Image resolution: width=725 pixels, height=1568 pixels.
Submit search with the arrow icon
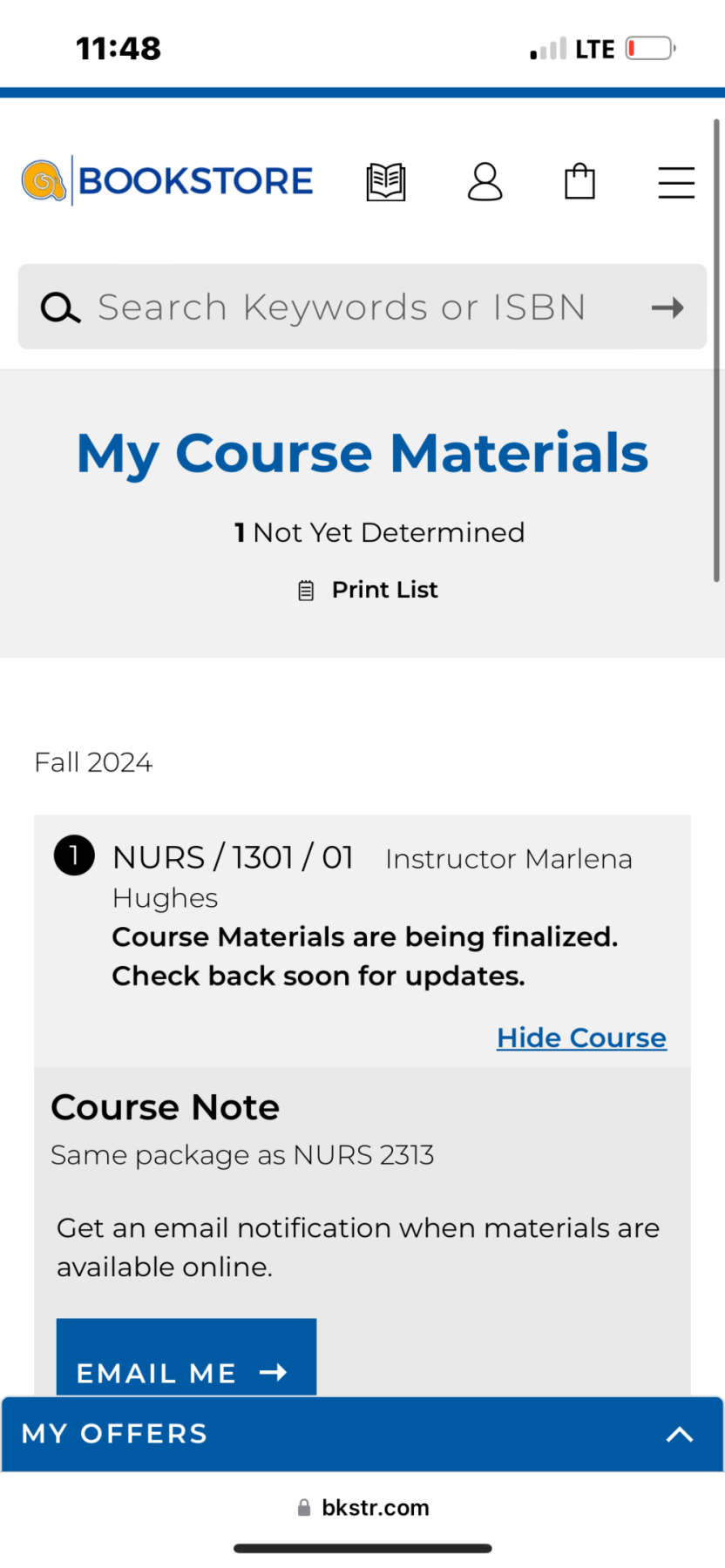pyautogui.click(x=667, y=308)
